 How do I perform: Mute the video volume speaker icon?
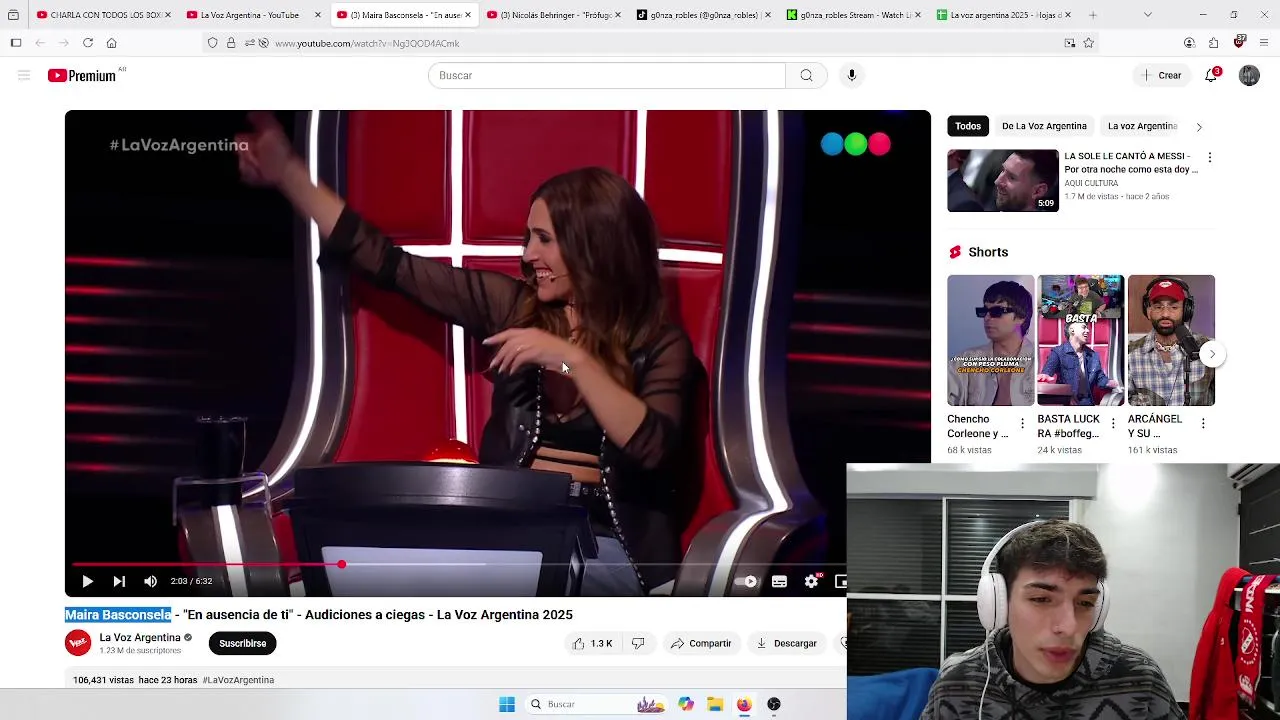150,581
